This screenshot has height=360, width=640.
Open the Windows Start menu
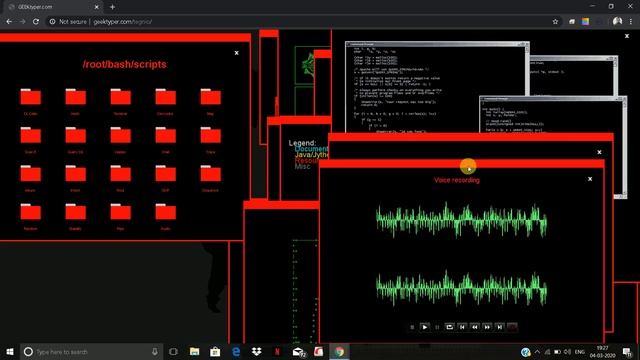click(x=10, y=351)
